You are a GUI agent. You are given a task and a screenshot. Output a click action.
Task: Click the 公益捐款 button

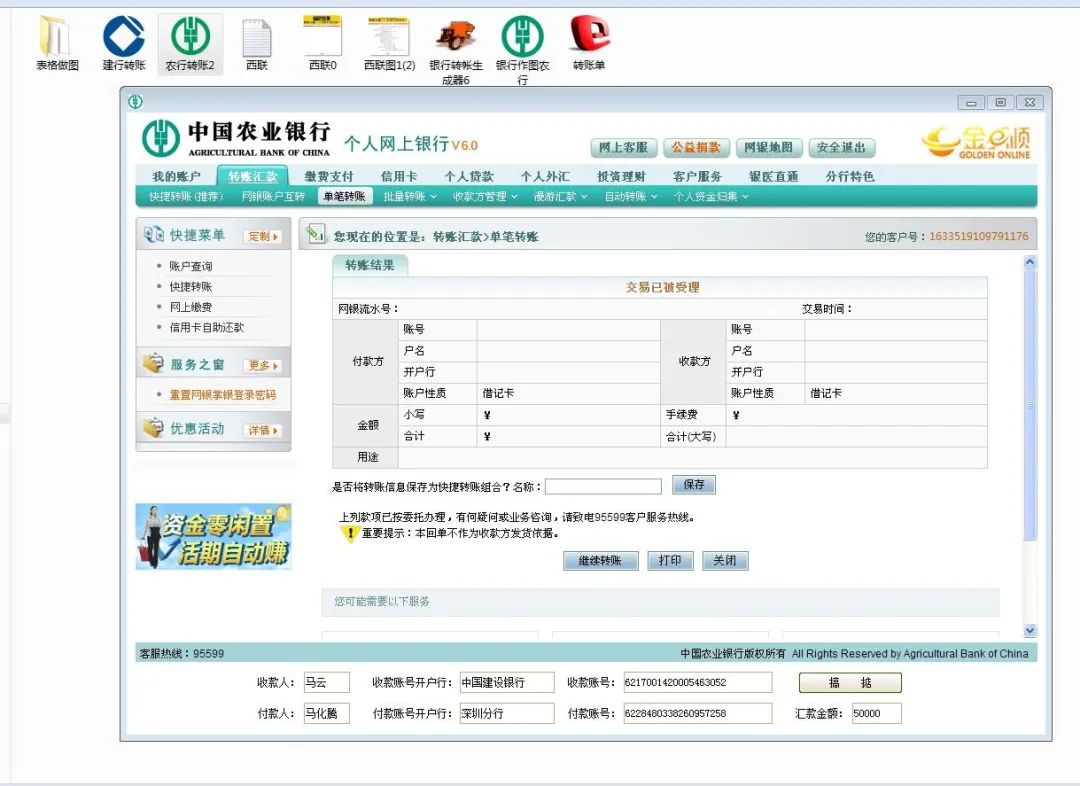696,147
